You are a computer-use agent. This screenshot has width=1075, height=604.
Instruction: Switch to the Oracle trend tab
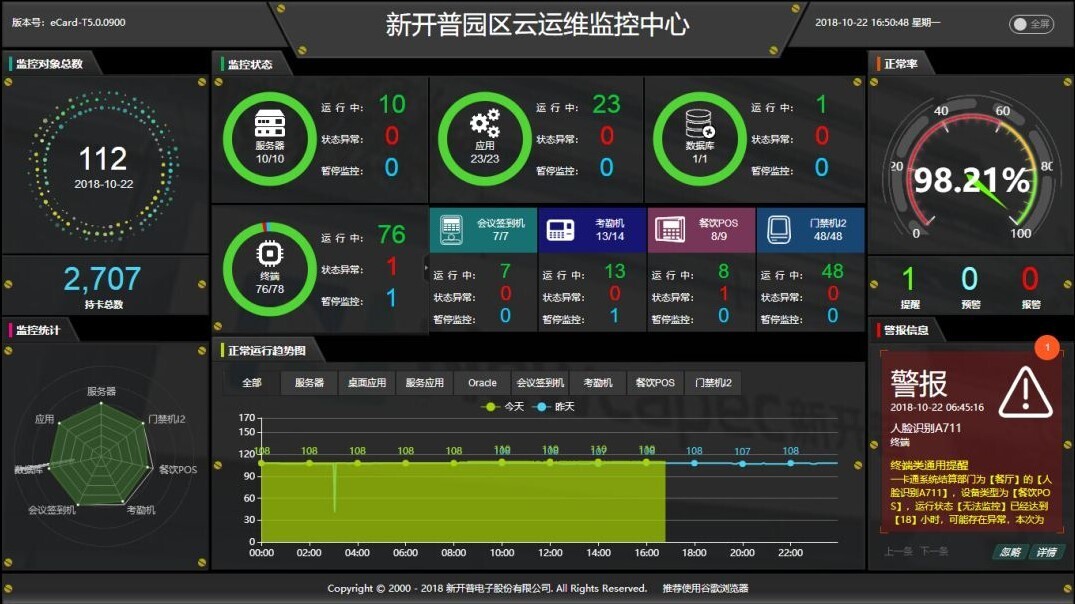(482, 383)
